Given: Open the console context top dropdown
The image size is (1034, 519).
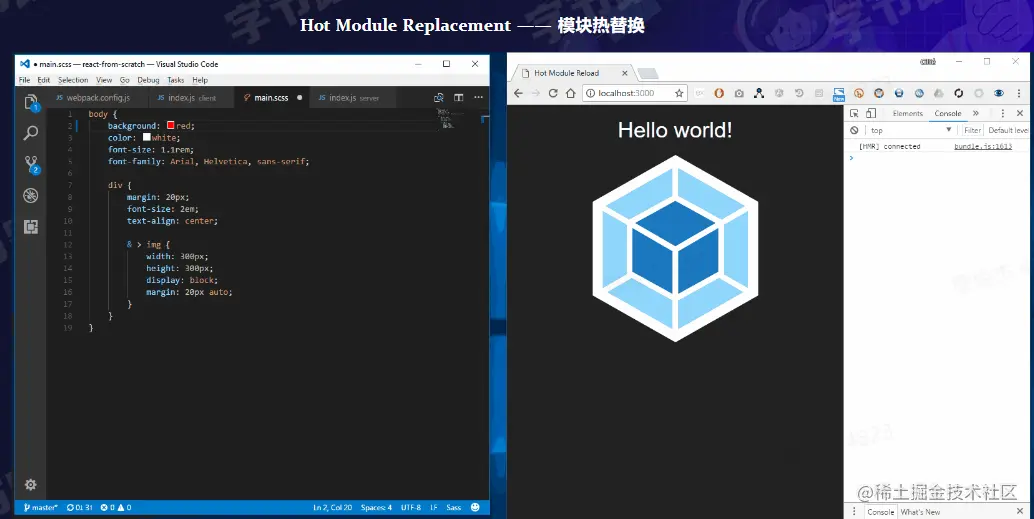Looking at the screenshot, I should point(911,130).
